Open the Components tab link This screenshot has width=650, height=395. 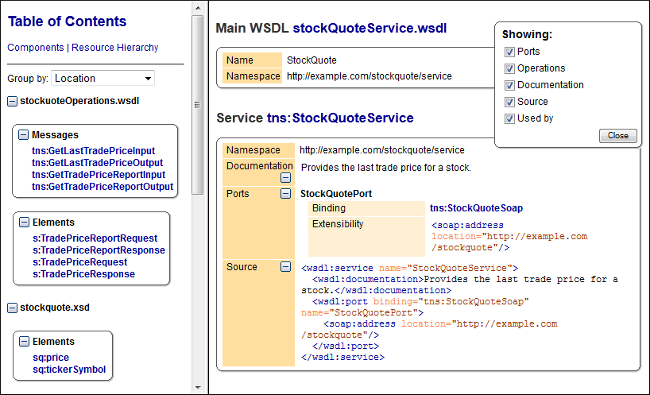click(x=36, y=48)
